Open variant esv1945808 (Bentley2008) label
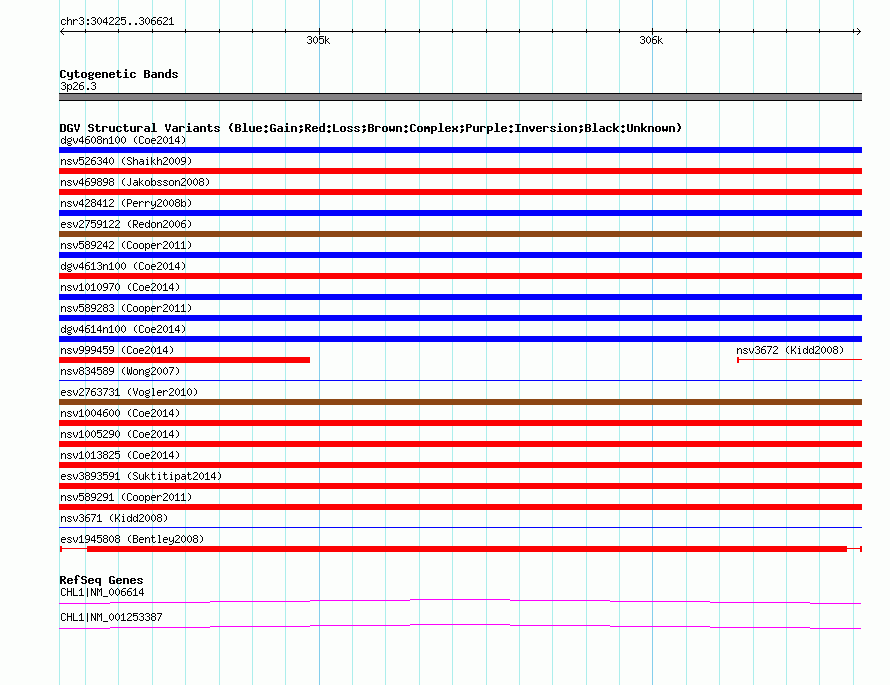890x685 pixels. 132,539
